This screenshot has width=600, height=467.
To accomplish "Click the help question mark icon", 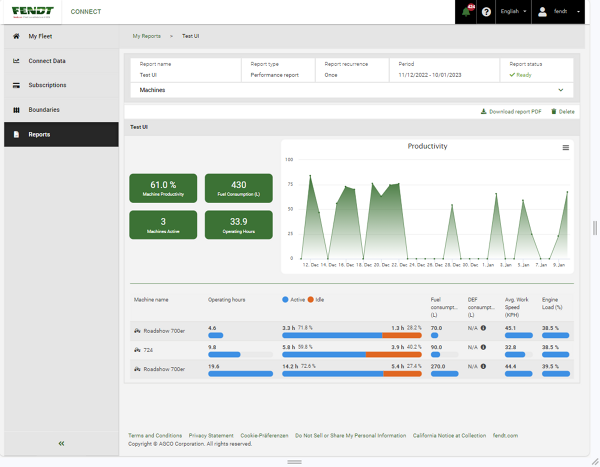I will coord(486,12).
